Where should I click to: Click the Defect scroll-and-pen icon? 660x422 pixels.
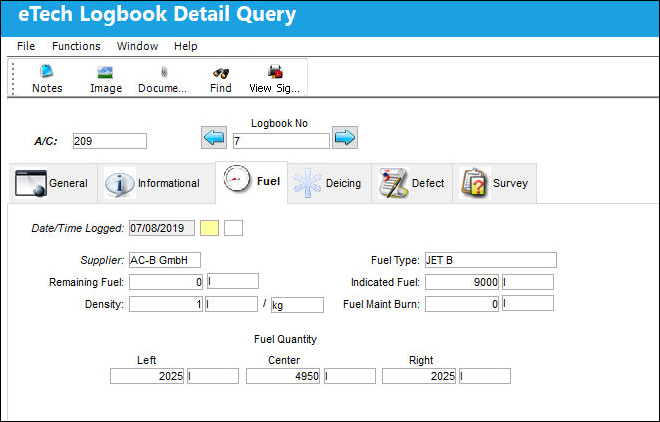click(x=393, y=183)
